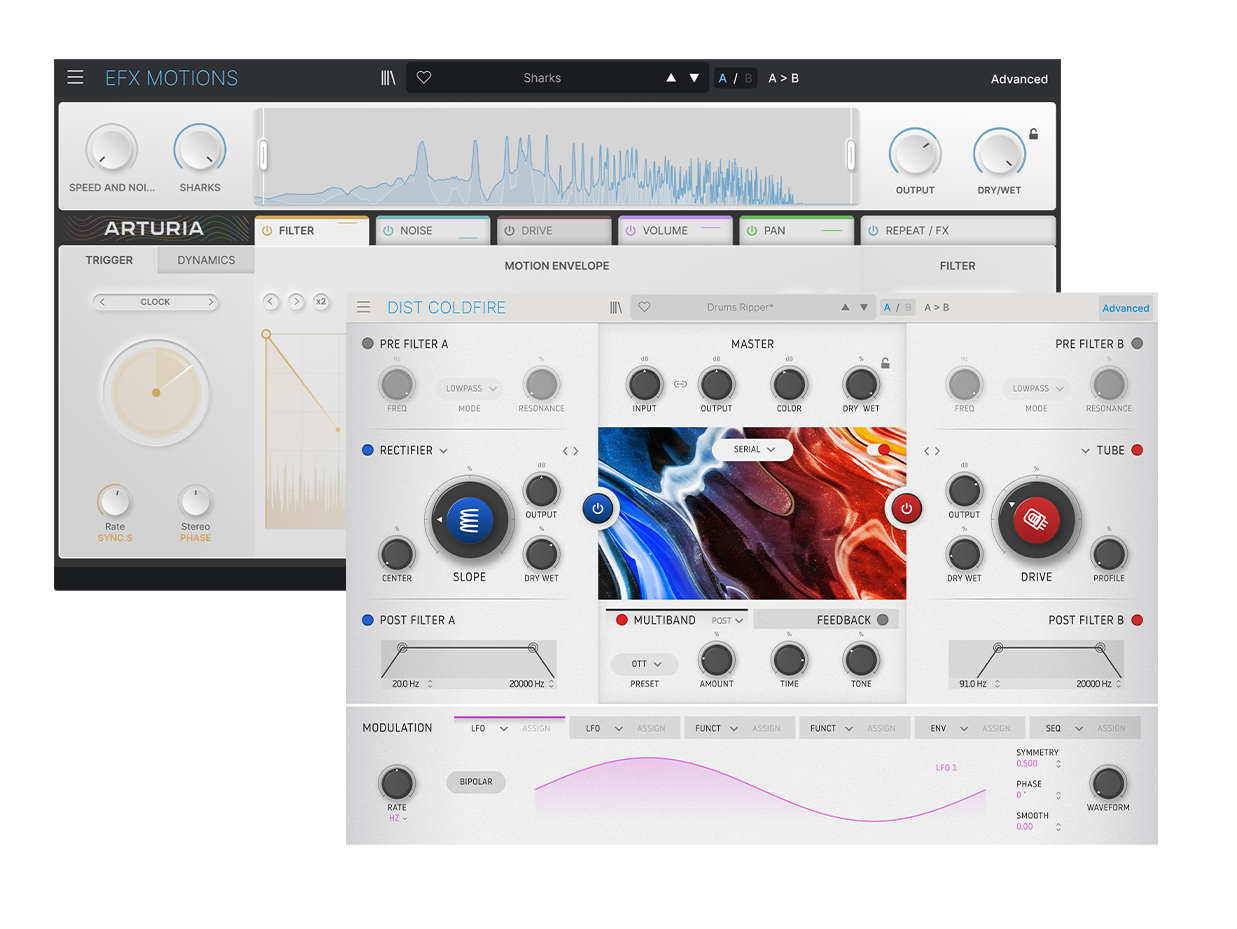This screenshot has width=1237, height=929.
Task: Toggle the Pan module power
Action: click(752, 231)
